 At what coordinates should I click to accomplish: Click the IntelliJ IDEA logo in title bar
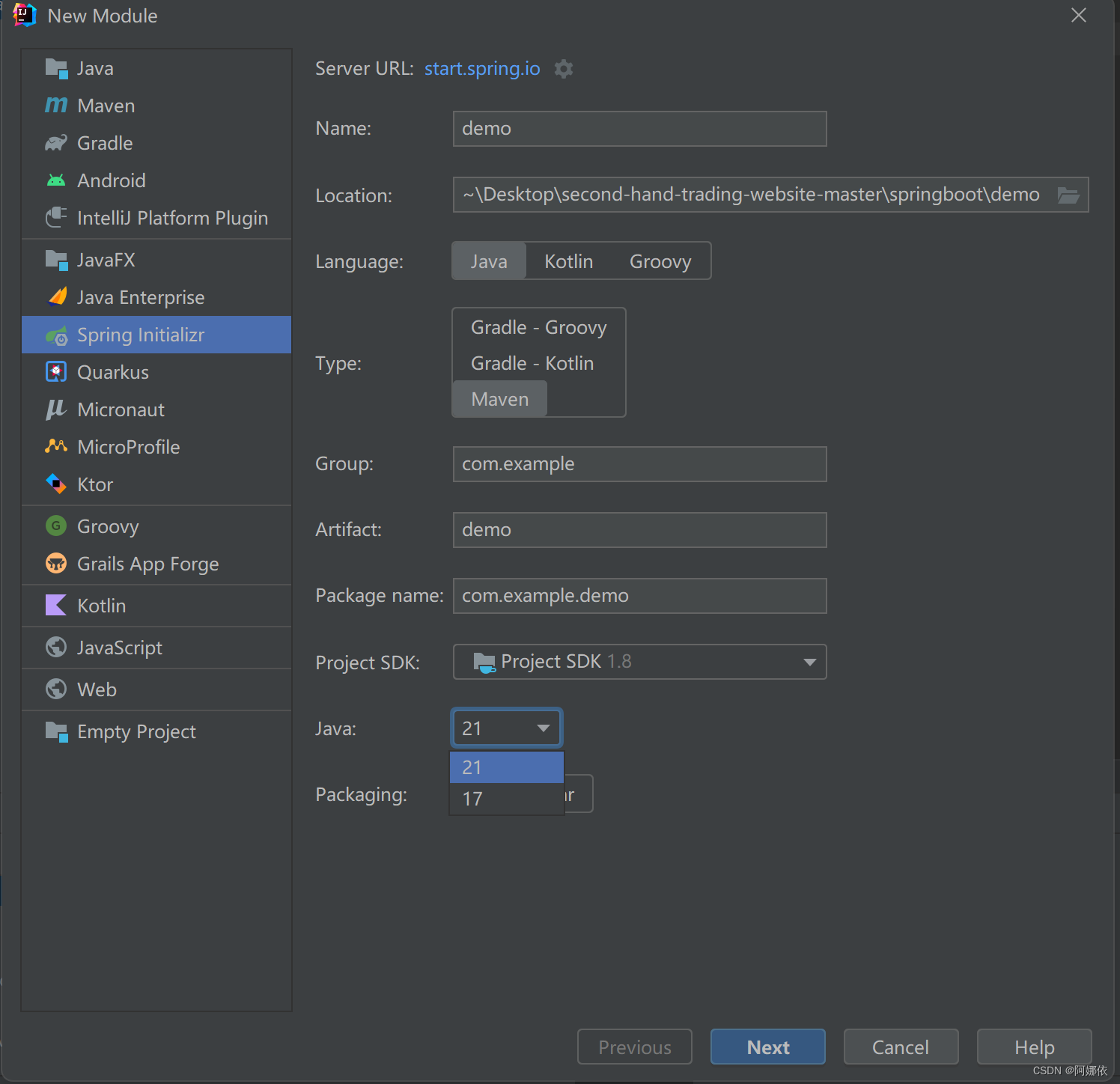pyautogui.click(x=25, y=15)
